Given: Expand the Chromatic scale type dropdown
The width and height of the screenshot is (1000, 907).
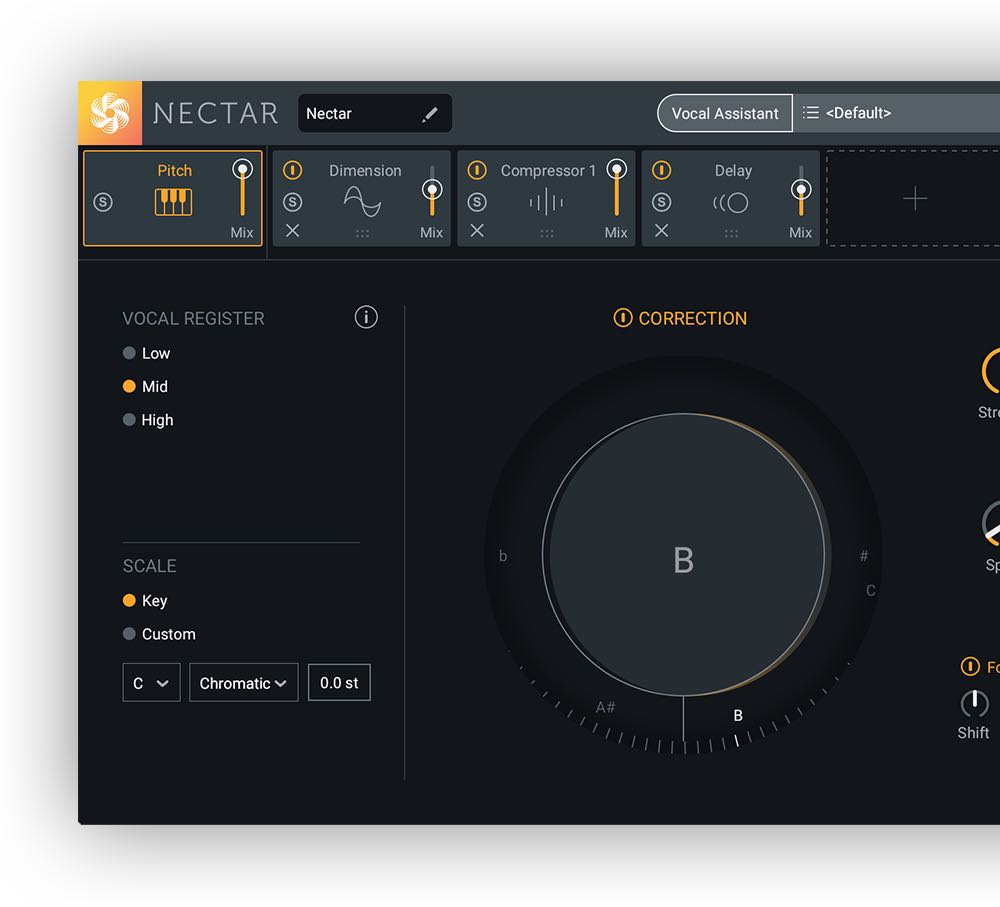Looking at the screenshot, I should tap(243, 683).
